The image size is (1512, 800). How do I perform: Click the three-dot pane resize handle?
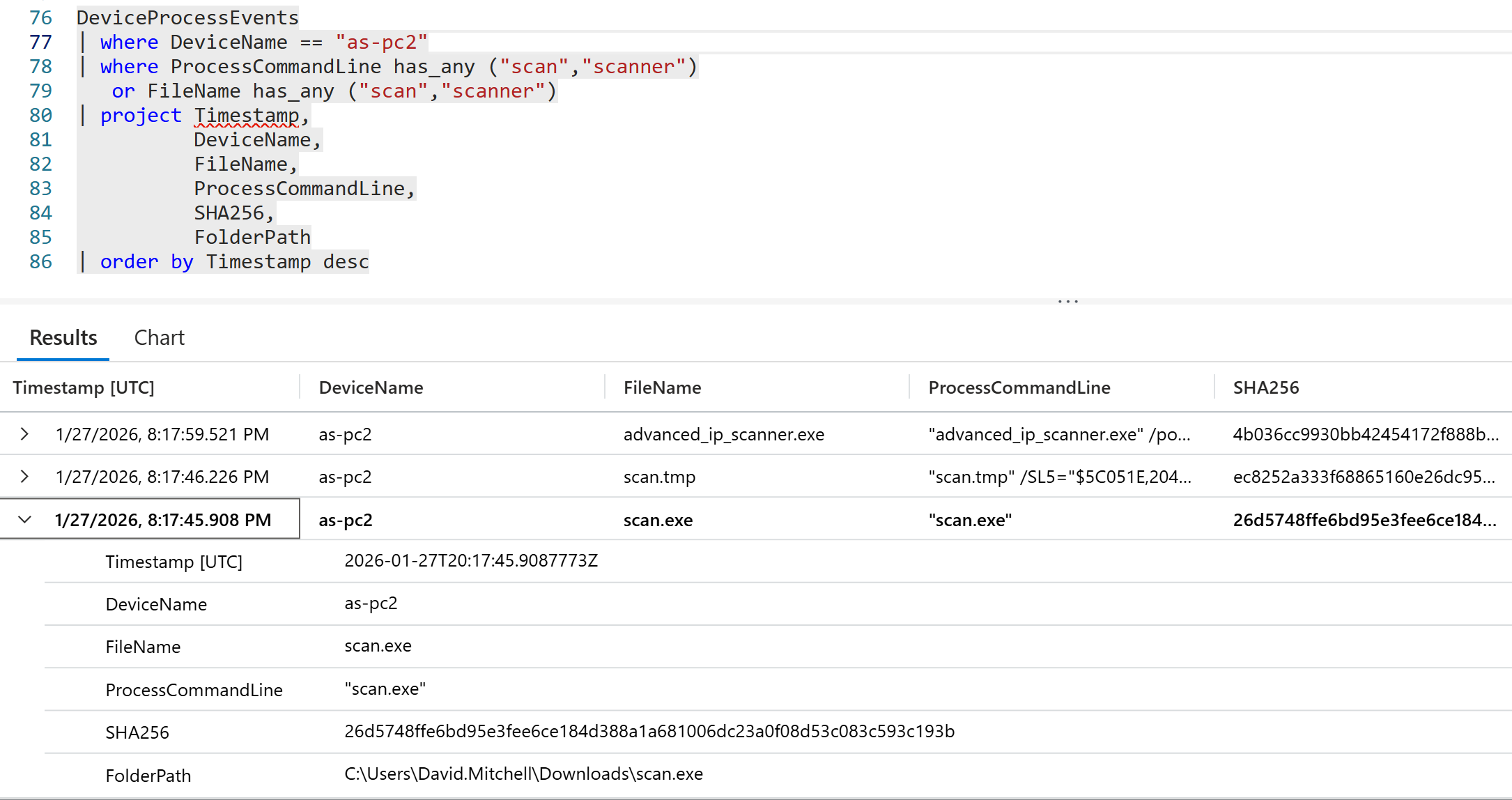[1067, 301]
